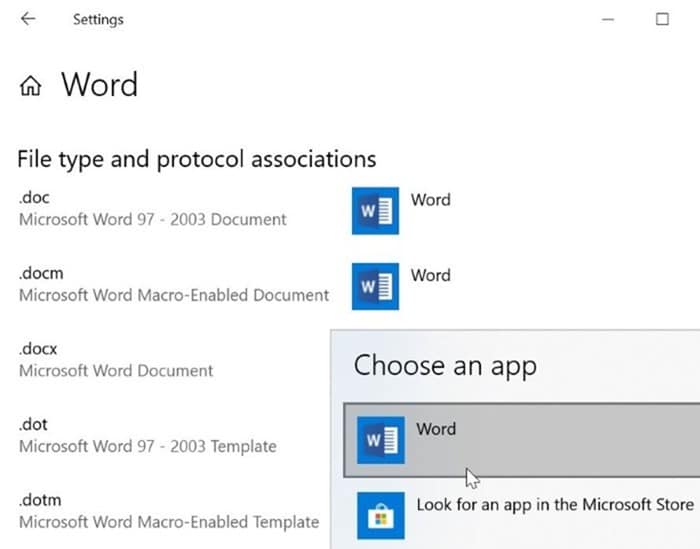Click Microsoft Word Macro-Enabled Template description
Screen dimensions: 700x549
(x=169, y=522)
